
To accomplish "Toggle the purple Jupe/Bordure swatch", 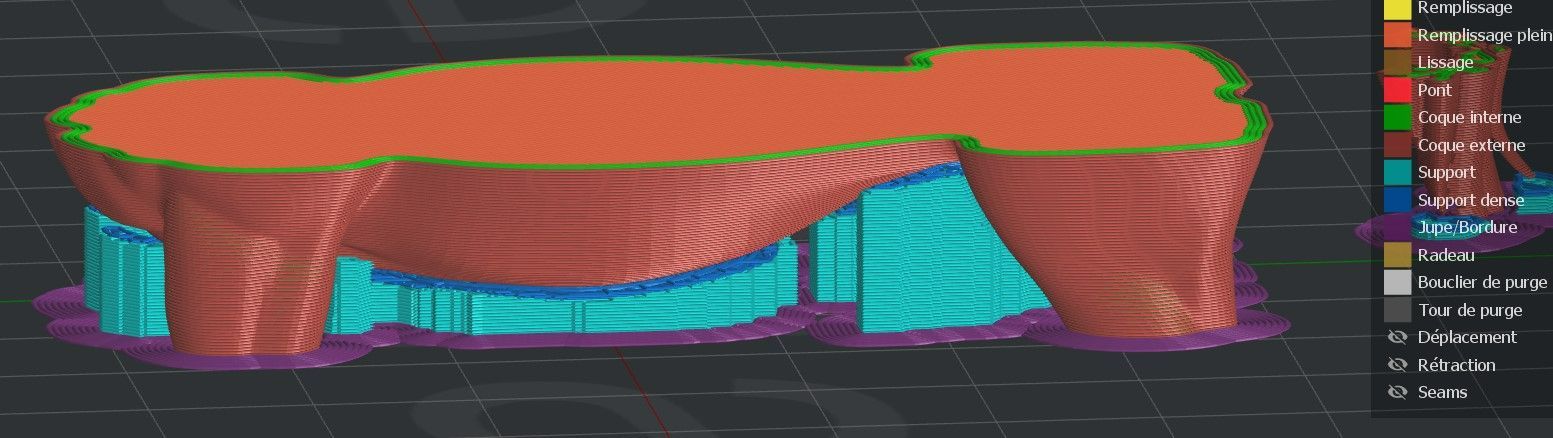I will 1397,227.
